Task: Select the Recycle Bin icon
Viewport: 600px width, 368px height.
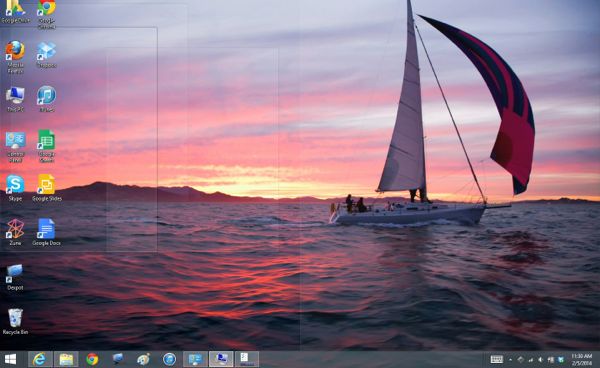Action: coord(15,322)
